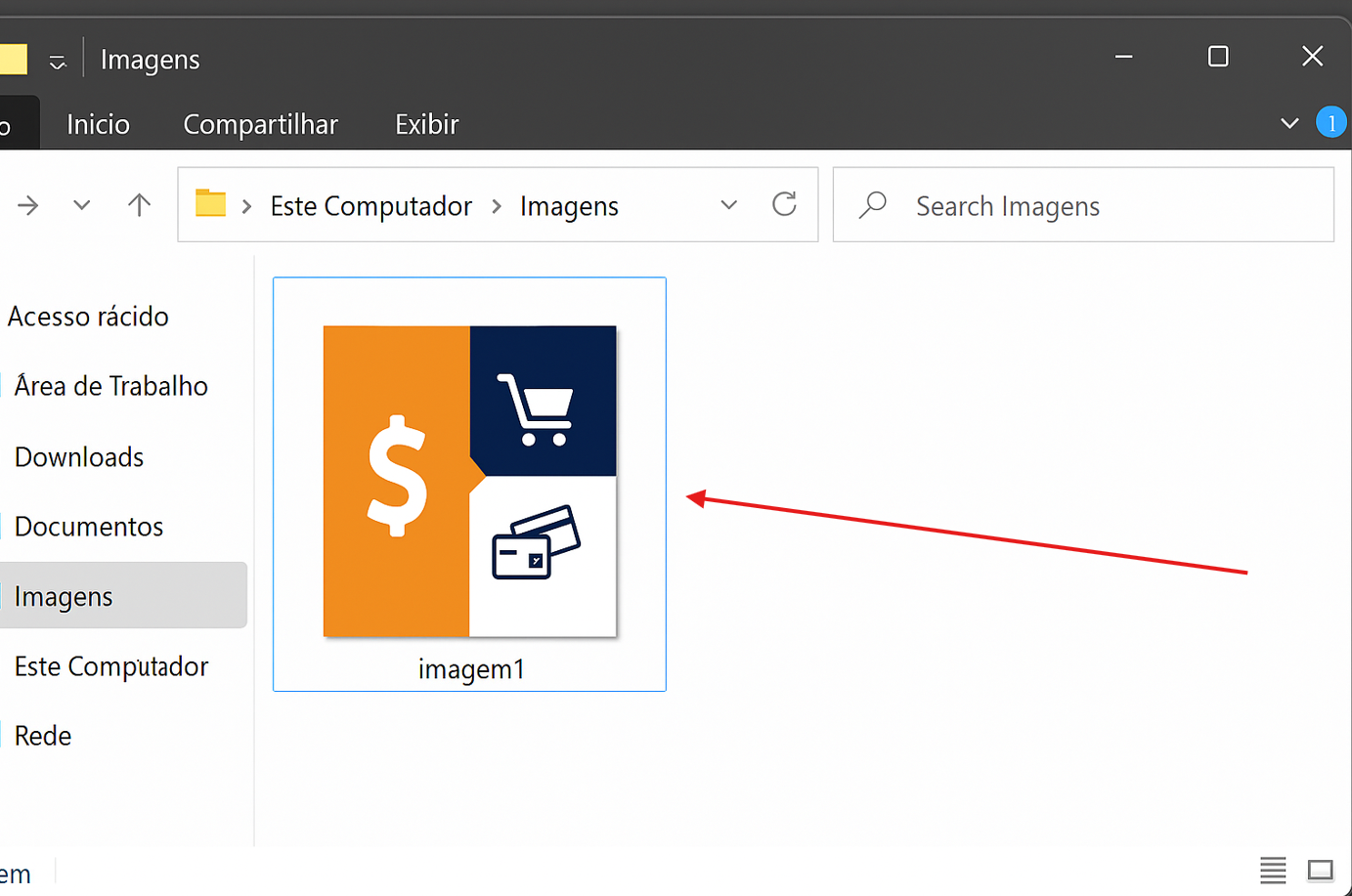The width and height of the screenshot is (1352, 896).
Task: Click the imagem1 file name
Action: click(x=471, y=669)
